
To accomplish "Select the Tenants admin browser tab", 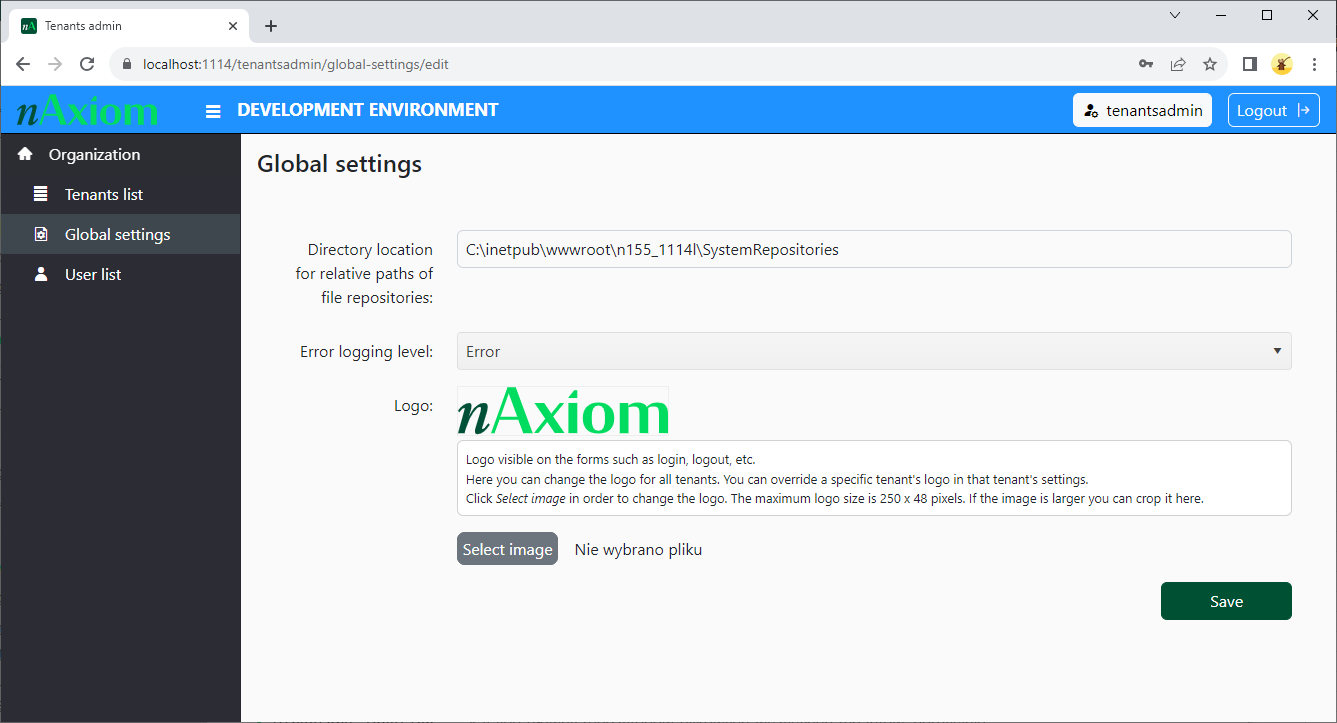I will coord(130,26).
